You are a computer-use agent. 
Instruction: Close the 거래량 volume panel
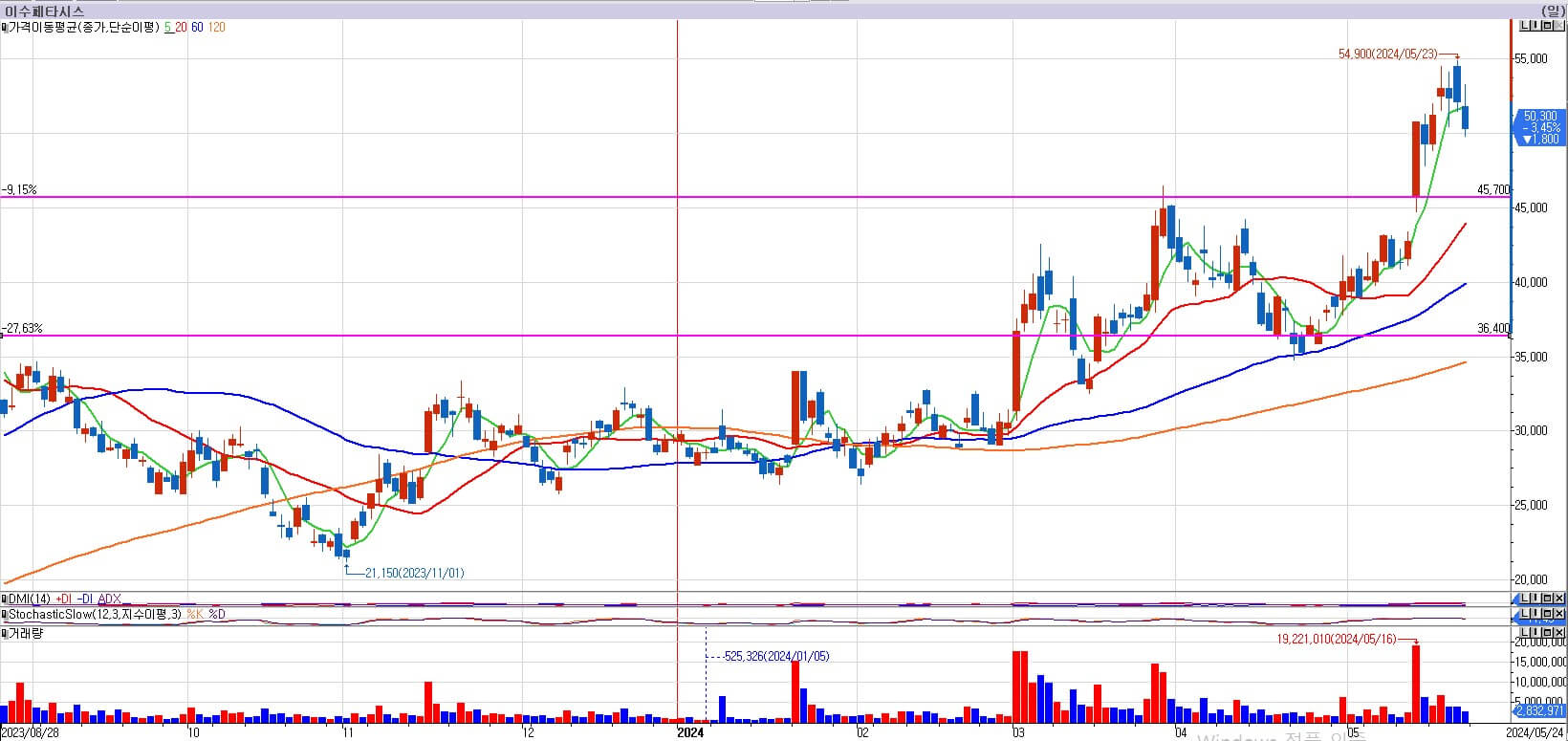1558,633
